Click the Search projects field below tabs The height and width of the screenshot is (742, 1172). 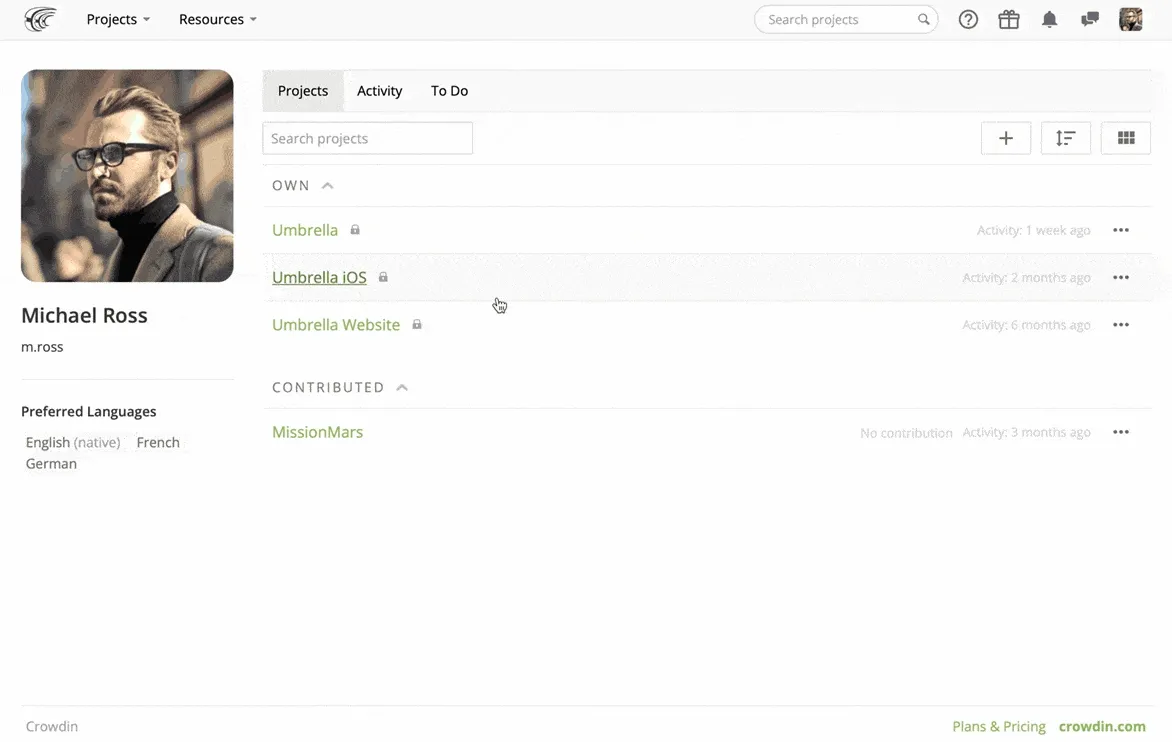click(x=367, y=138)
